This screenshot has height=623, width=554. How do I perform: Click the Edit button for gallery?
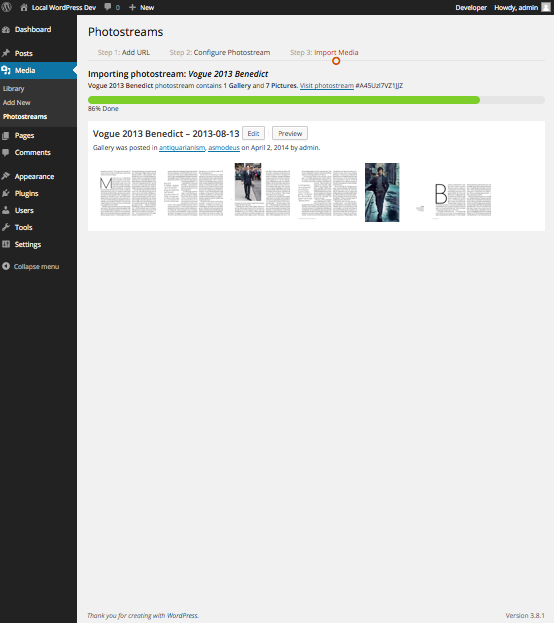[x=253, y=134]
